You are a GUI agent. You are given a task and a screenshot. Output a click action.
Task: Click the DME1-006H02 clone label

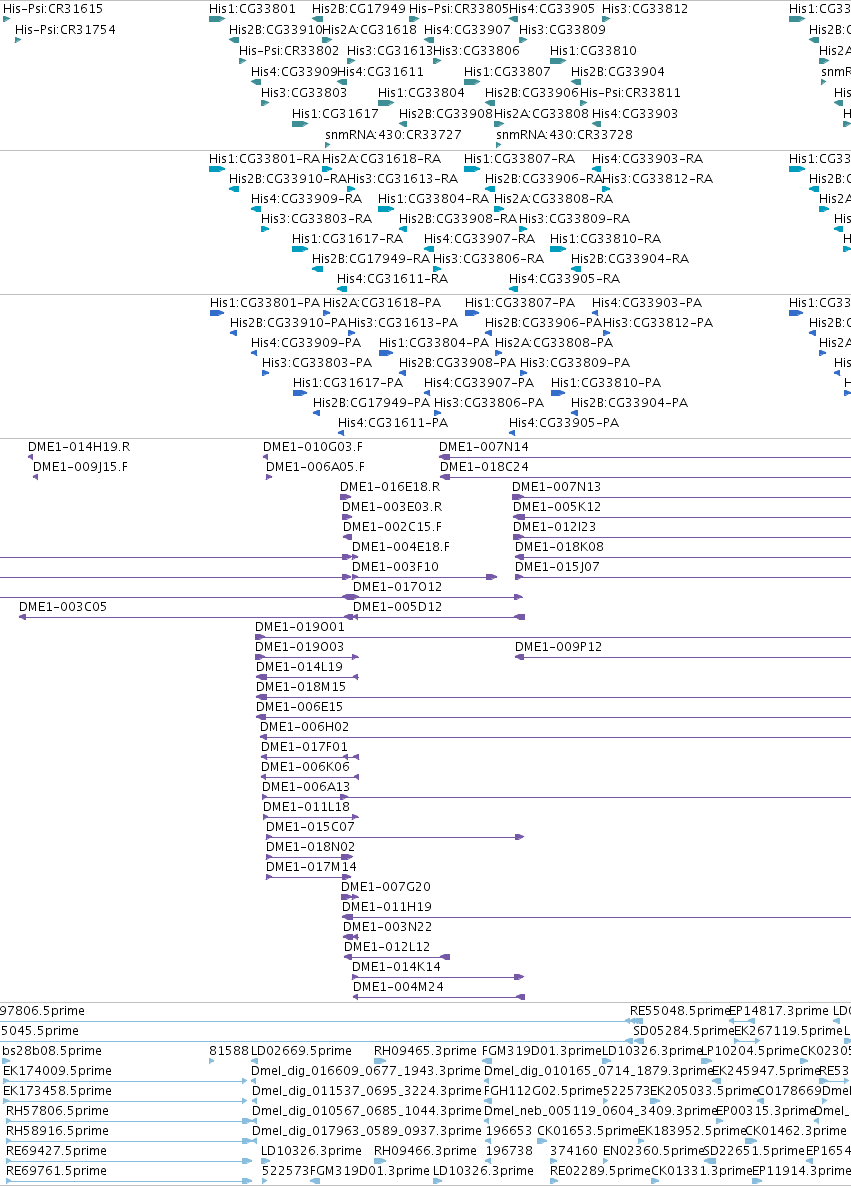(x=304, y=727)
